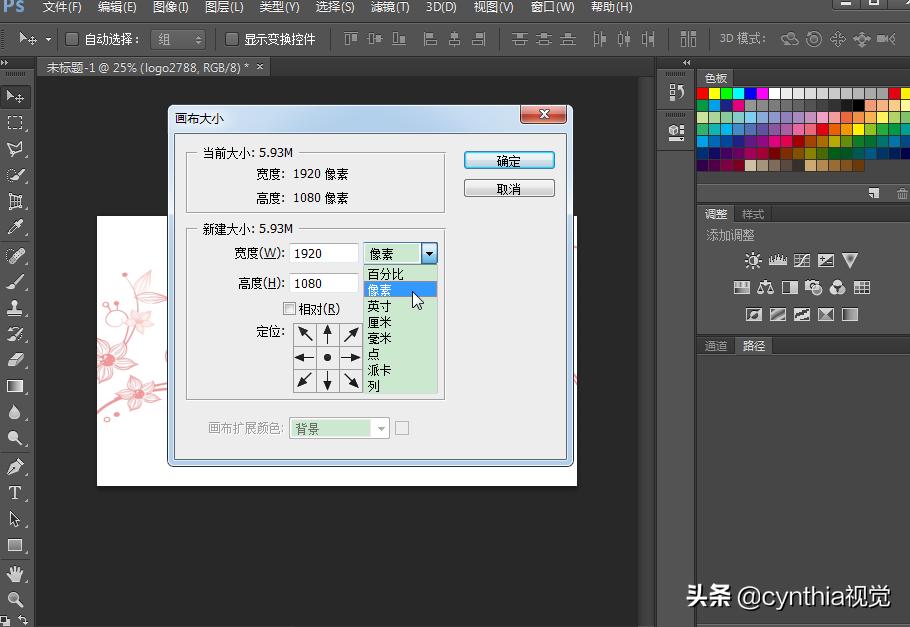
Task: Add a Curves adjustment from 调整 panel
Action: pyautogui.click(x=801, y=261)
